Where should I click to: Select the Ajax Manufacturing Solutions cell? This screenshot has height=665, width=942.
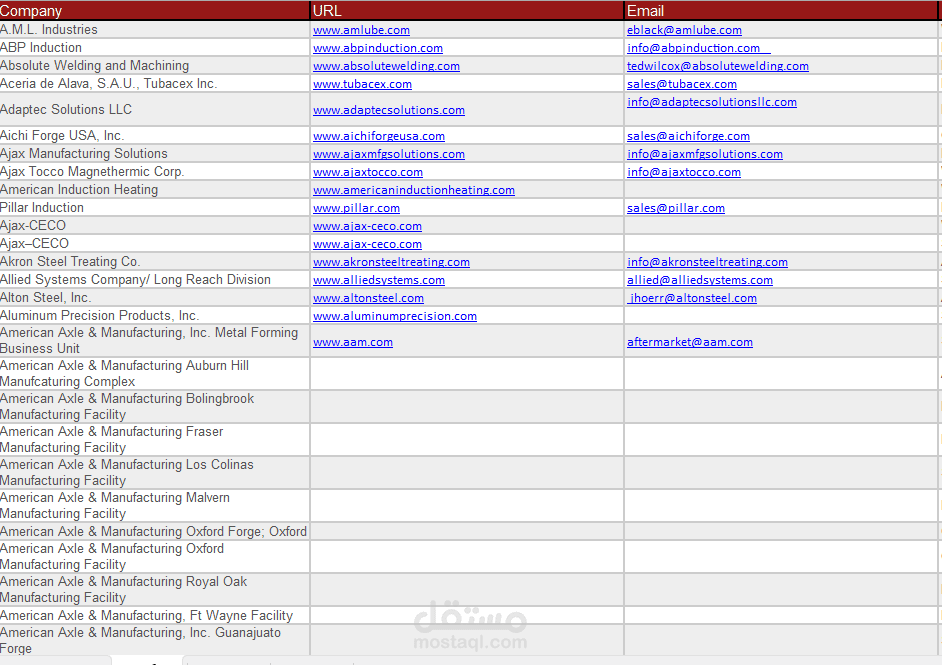pos(154,154)
